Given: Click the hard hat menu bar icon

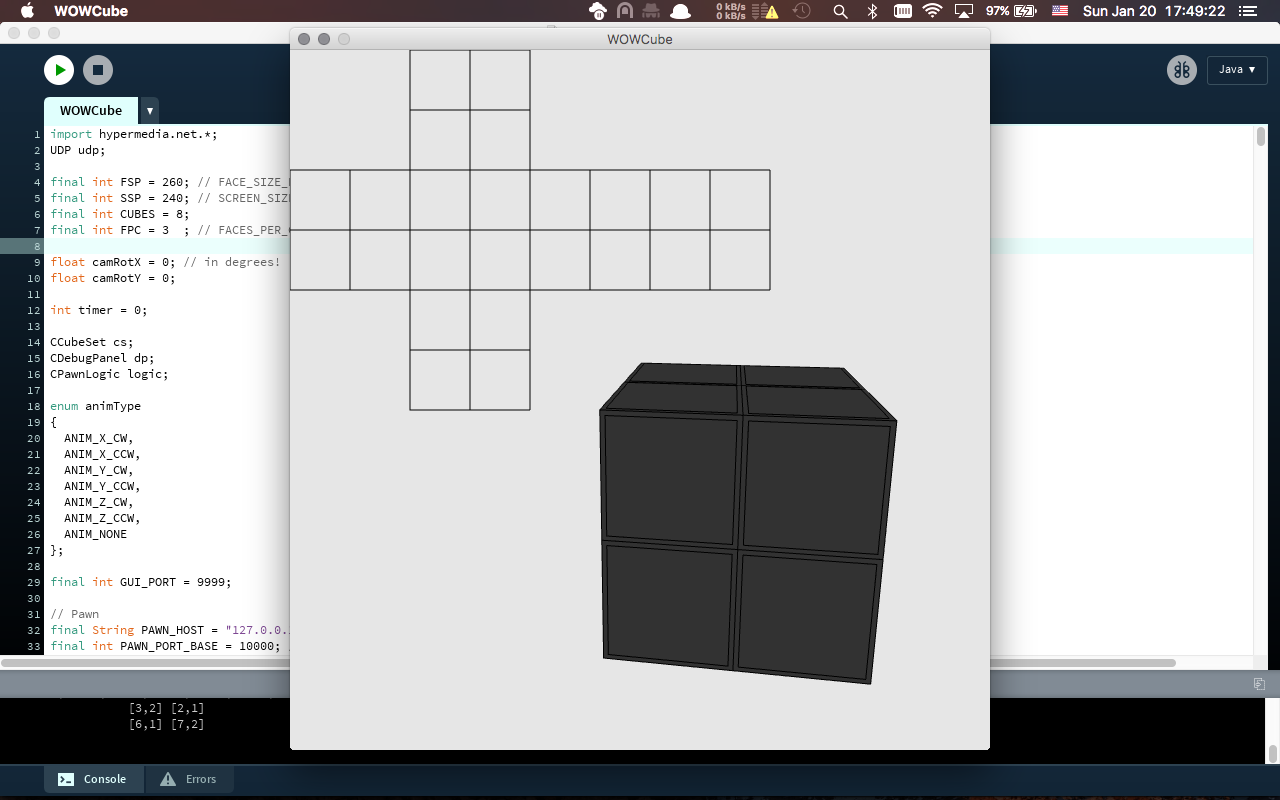Looking at the screenshot, I should pos(680,11).
